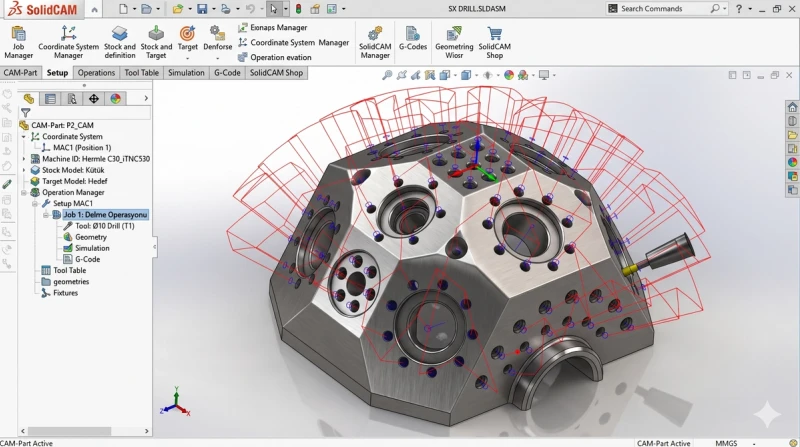The image size is (800, 447).
Task: Collapse Job 1: Delme Operasyonu node
Action: [x=46, y=215]
